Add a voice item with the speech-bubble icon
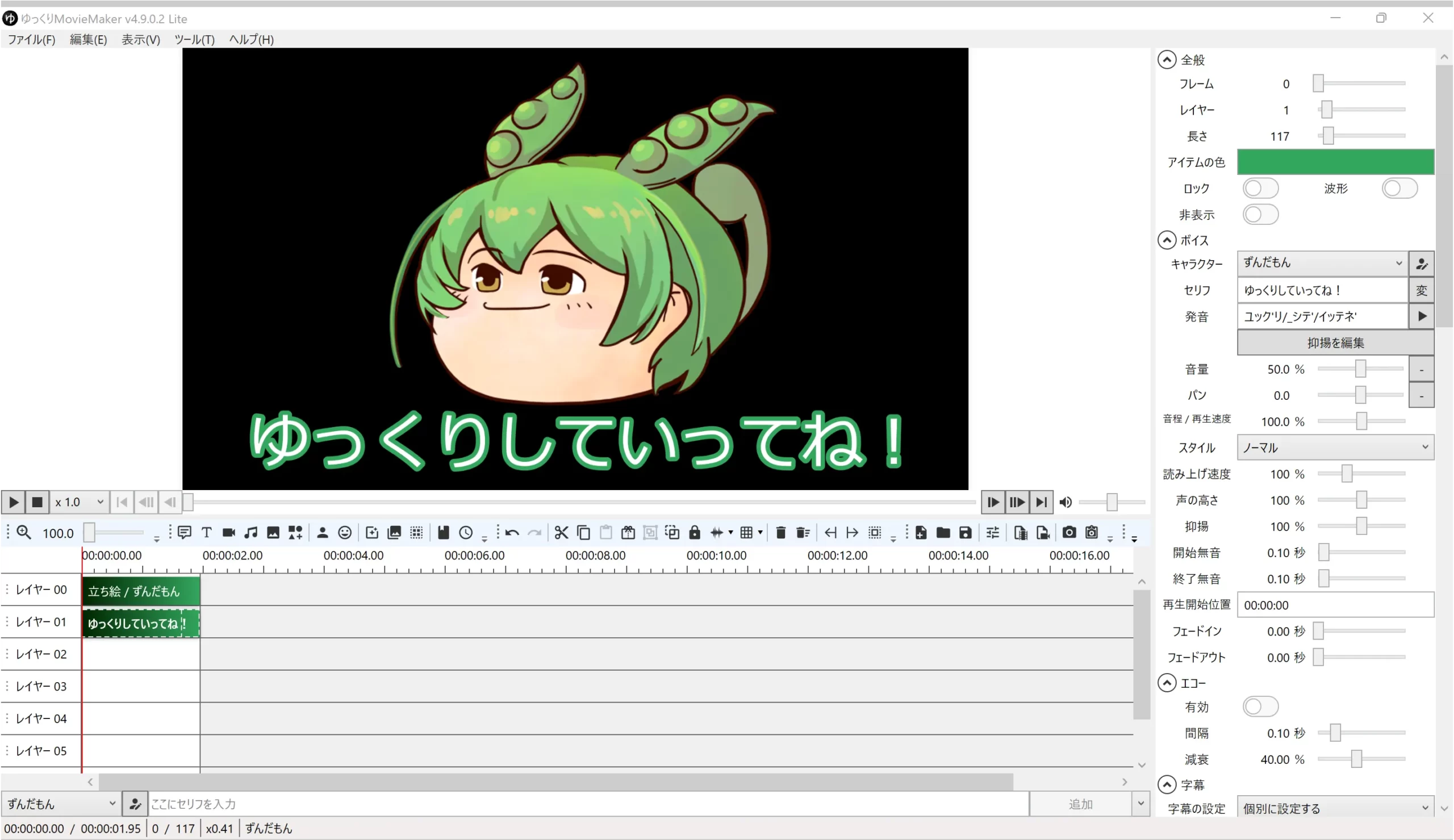The image size is (1454, 840). pos(185,533)
